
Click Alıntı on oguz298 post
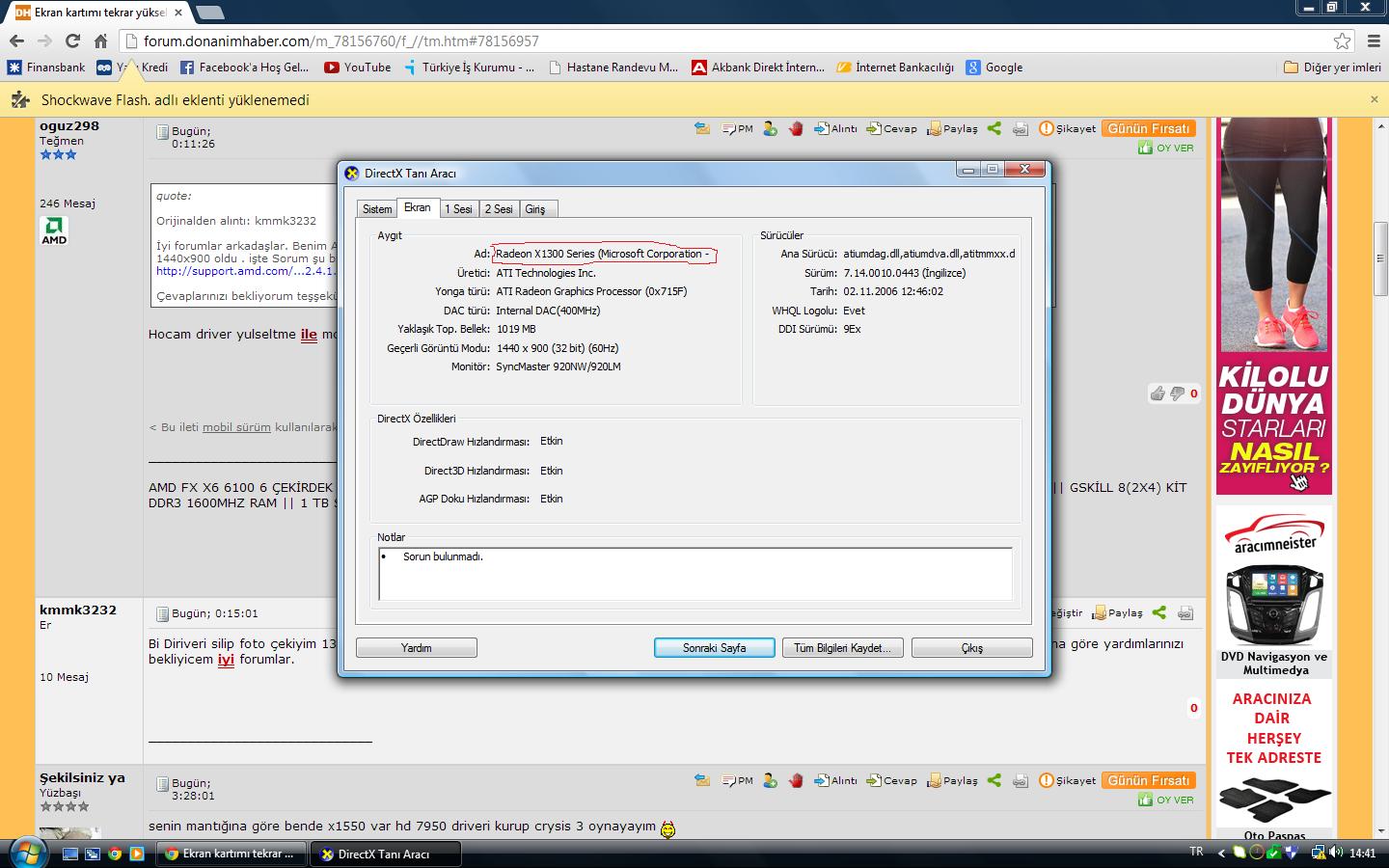point(835,128)
